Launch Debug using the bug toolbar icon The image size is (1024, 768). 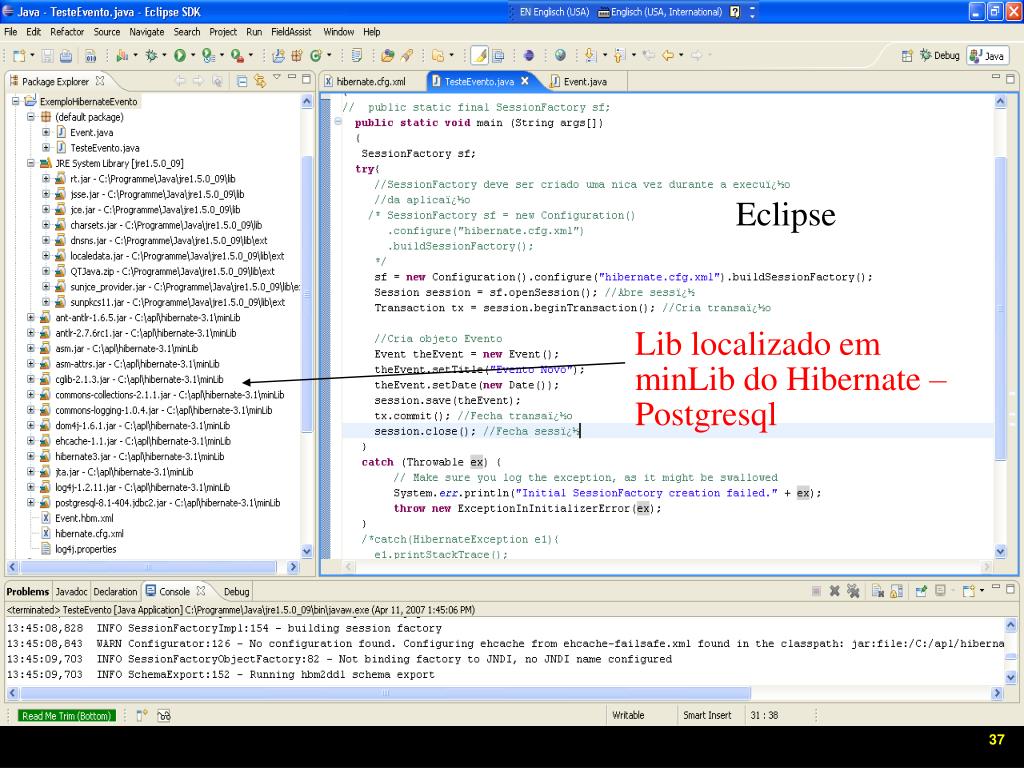coord(152,56)
